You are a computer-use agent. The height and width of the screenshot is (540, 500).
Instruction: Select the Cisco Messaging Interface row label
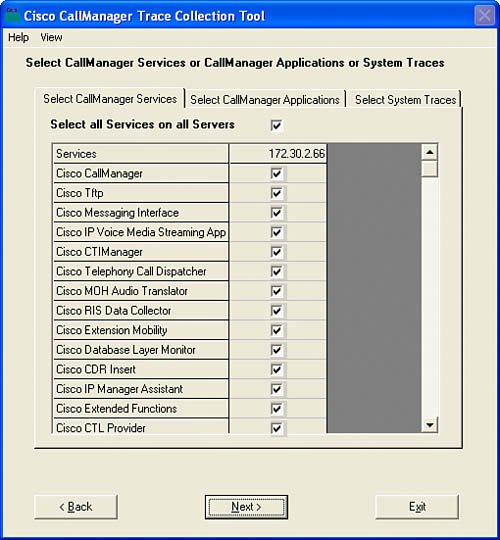(140, 212)
